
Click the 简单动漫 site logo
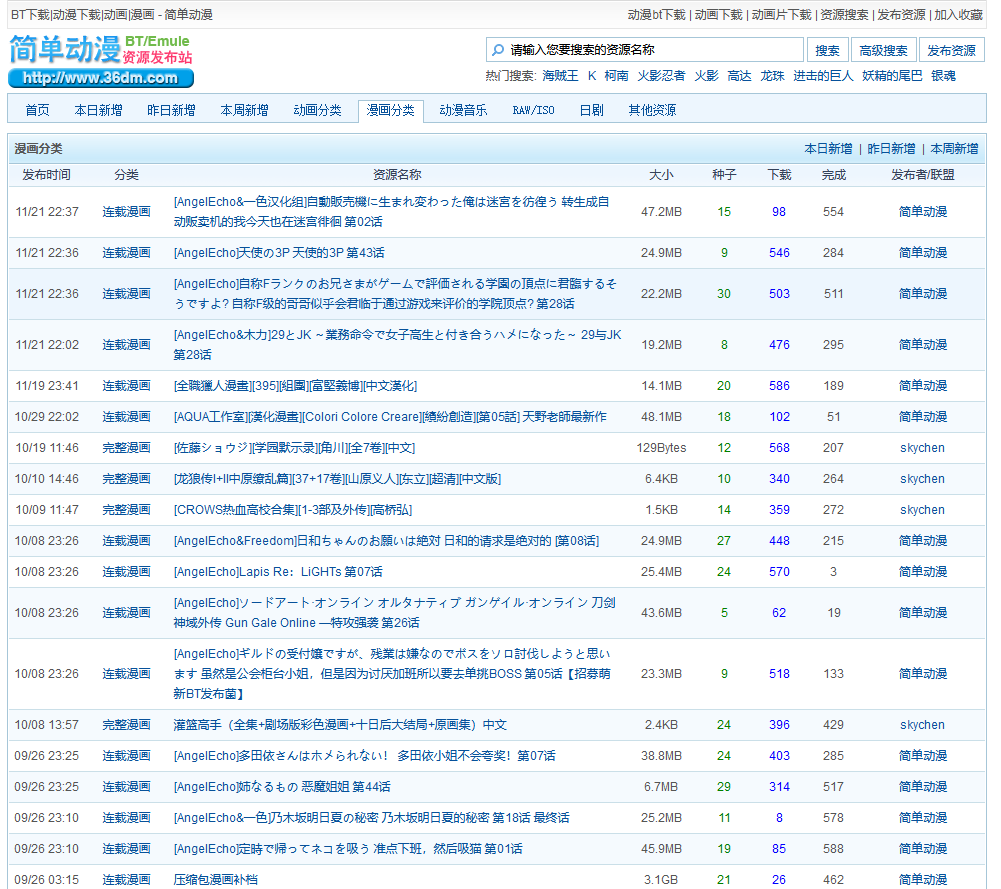(x=100, y=60)
